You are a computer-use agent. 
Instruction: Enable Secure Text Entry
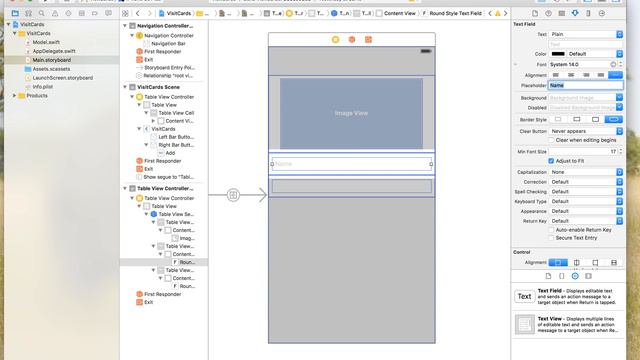pos(551,238)
